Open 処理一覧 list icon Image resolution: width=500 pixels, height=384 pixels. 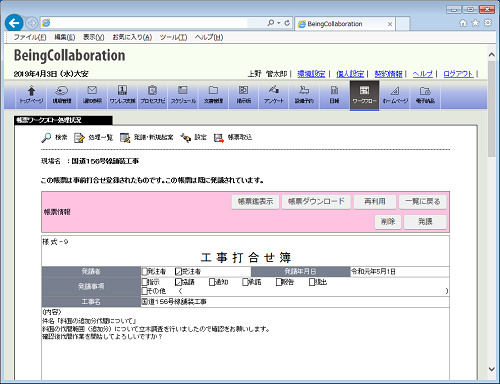point(79,137)
